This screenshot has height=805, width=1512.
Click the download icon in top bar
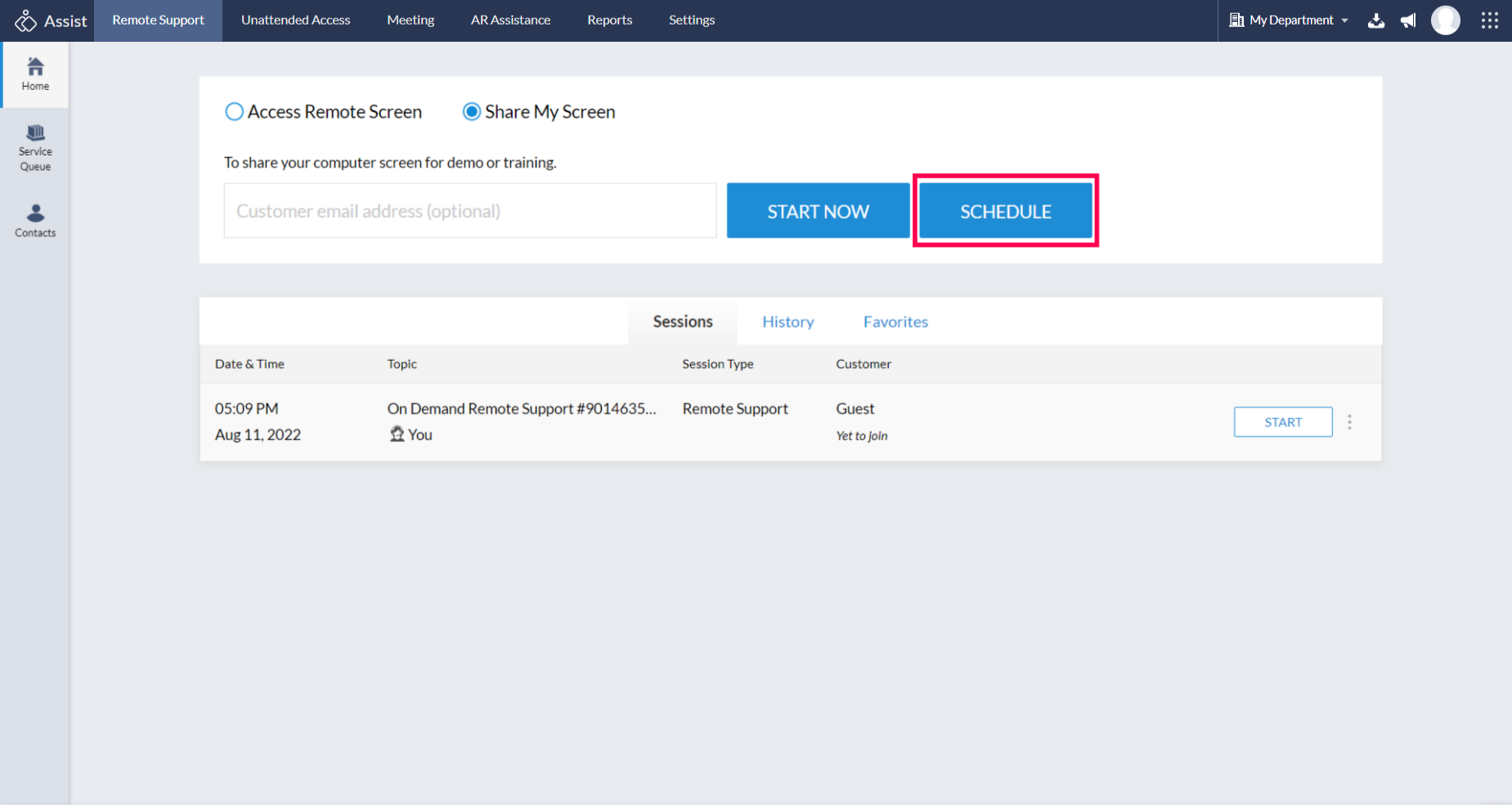[x=1376, y=20]
